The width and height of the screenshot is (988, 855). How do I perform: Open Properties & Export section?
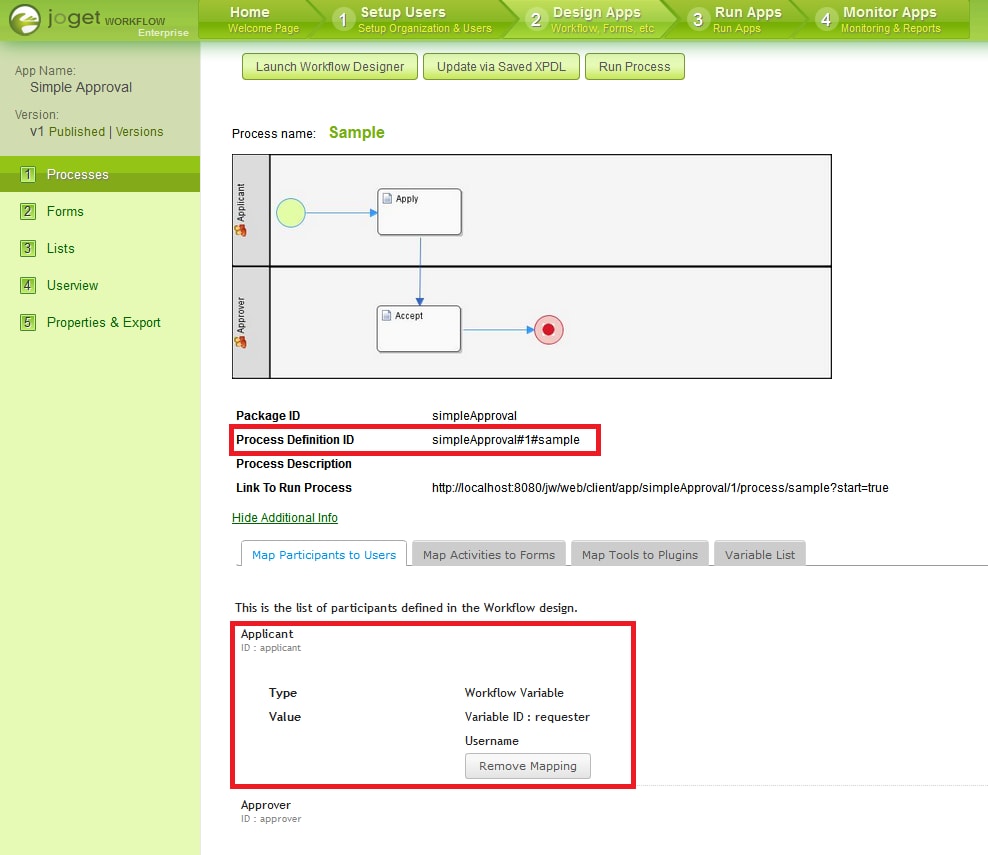[x=103, y=323]
